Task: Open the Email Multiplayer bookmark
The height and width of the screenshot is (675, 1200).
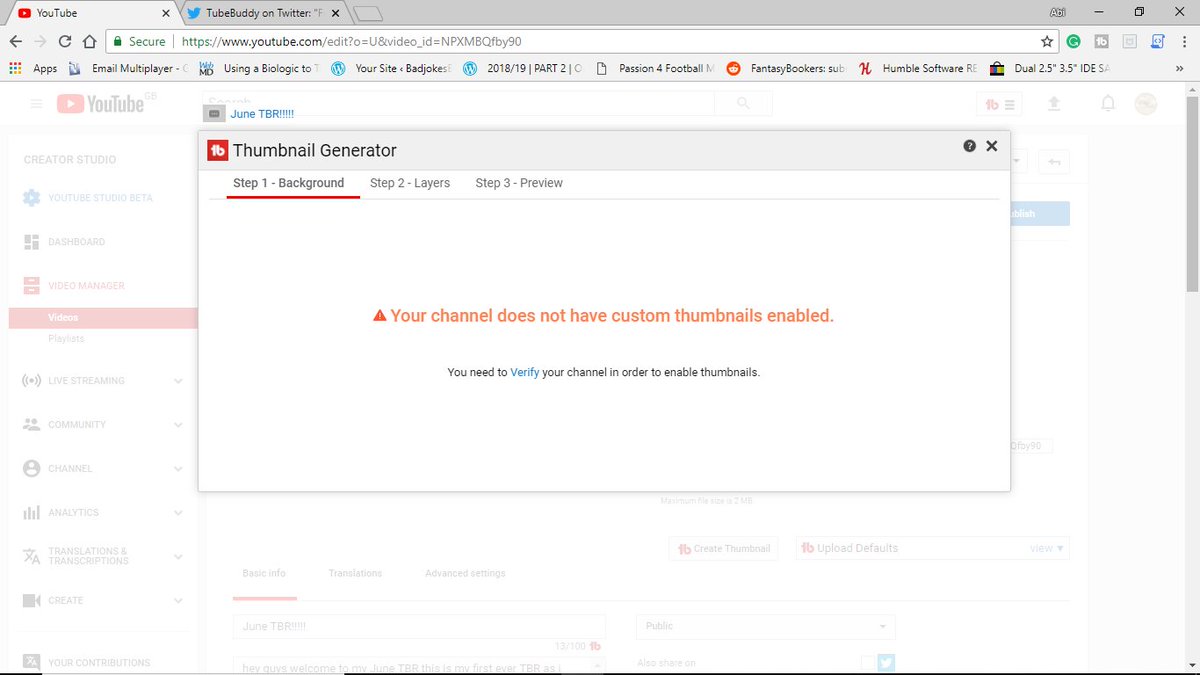Action: pos(127,69)
